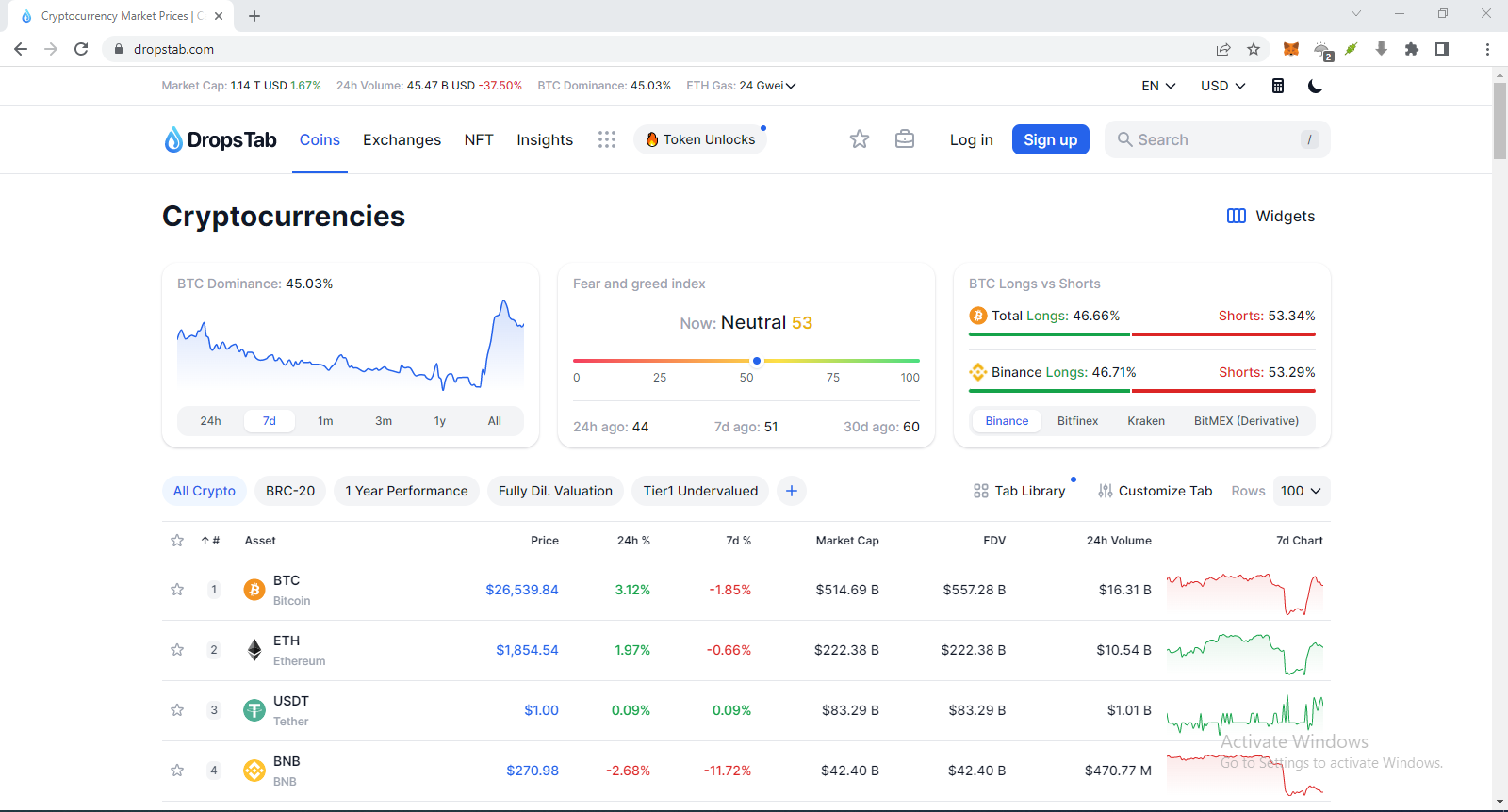The image size is (1508, 812).
Task: Open the calculator converter icon
Action: 1278,86
